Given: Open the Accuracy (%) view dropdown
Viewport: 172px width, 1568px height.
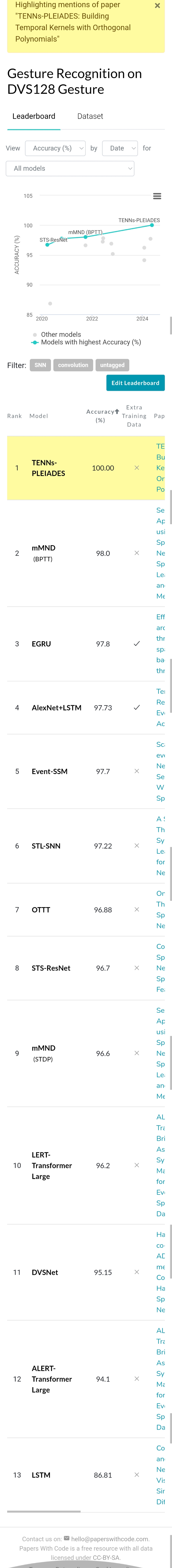Looking at the screenshot, I should pyautogui.click(x=55, y=148).
